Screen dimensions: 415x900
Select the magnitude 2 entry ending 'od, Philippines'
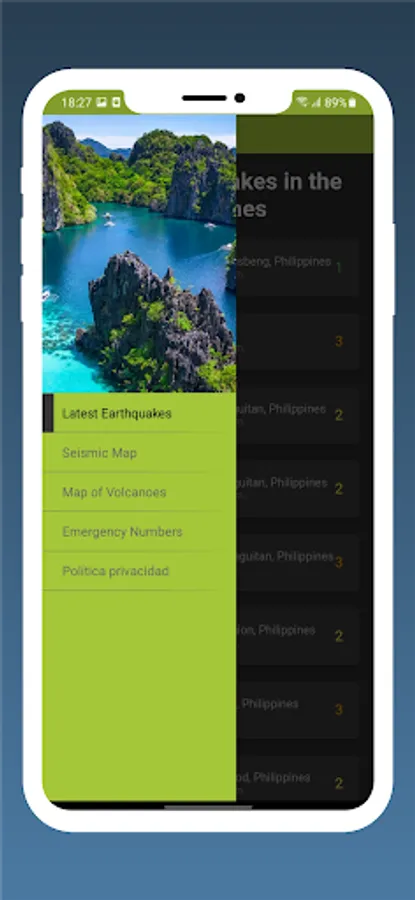click(x=298, y=783)
